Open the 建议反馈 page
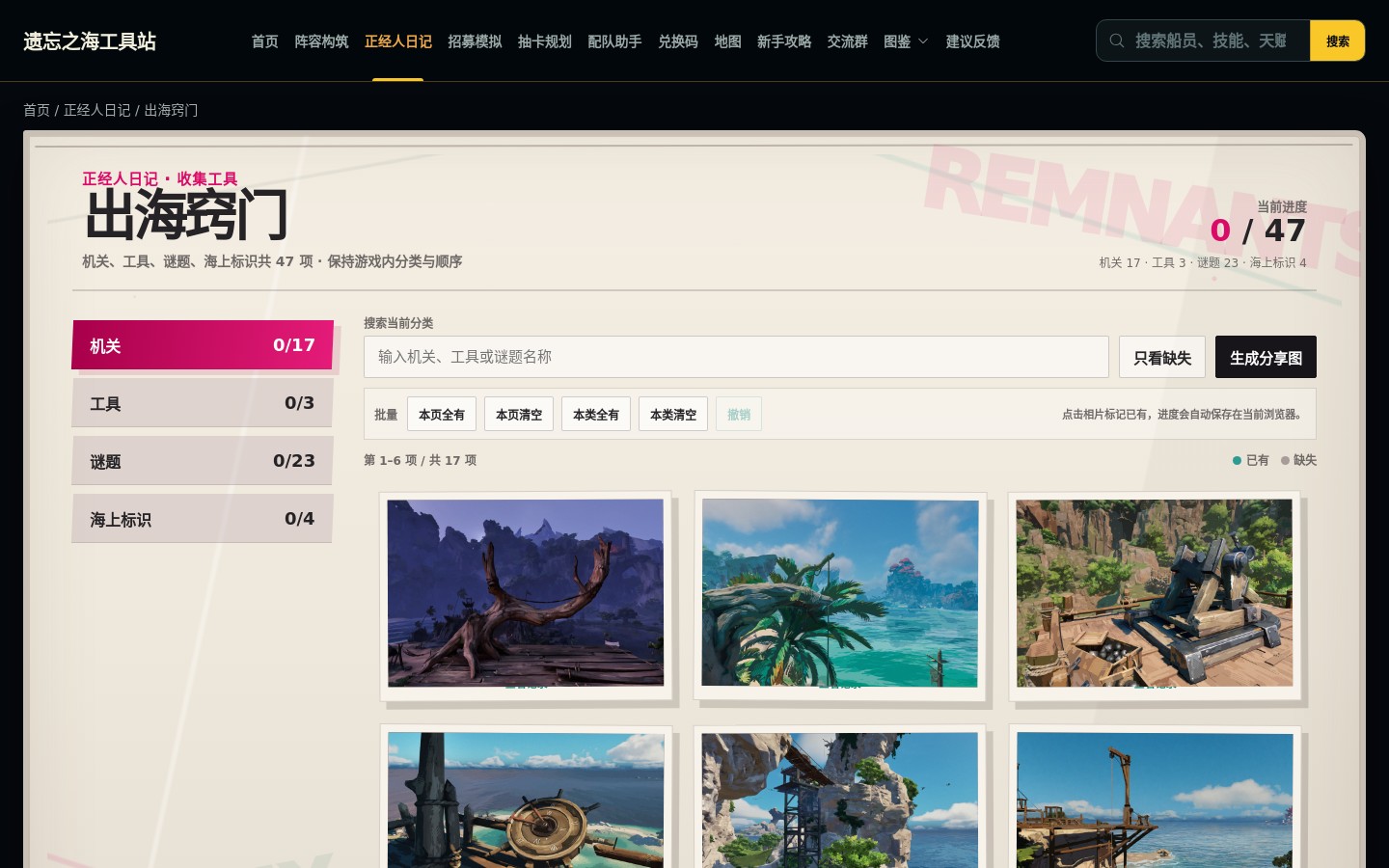The height and width of the screenshot is (868, 1389). (x=972, y=41)
